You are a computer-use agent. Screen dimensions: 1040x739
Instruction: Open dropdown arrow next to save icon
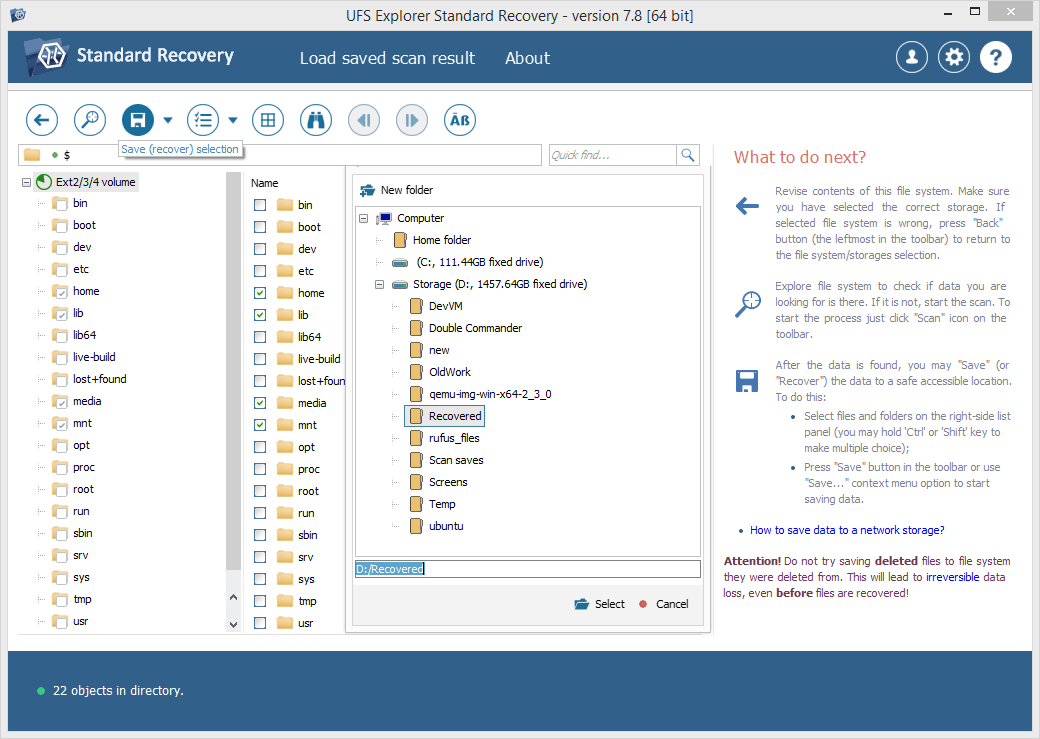(x=168, y=120)
